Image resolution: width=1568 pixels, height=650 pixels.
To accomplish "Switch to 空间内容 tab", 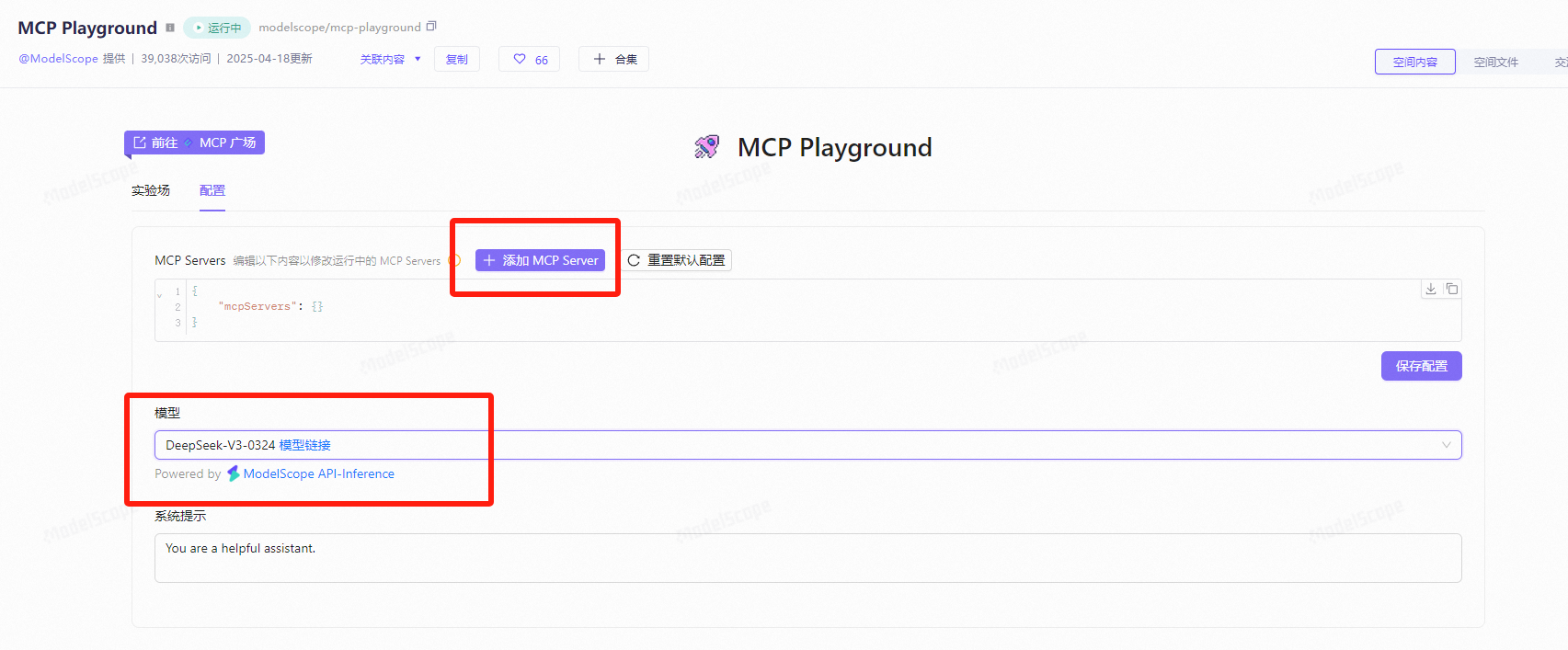I will pos(1414,62).
